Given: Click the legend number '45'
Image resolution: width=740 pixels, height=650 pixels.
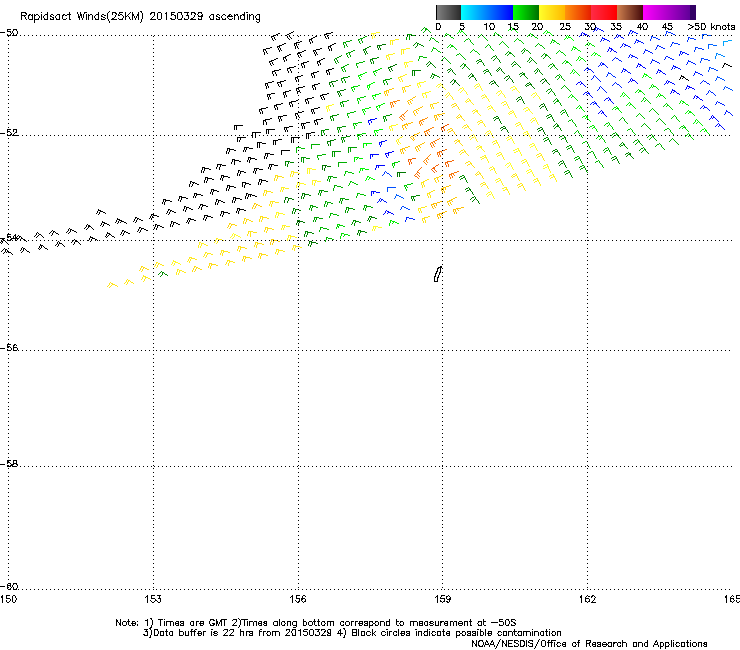Looking at the screenshot, I should [x=667, y=27].
